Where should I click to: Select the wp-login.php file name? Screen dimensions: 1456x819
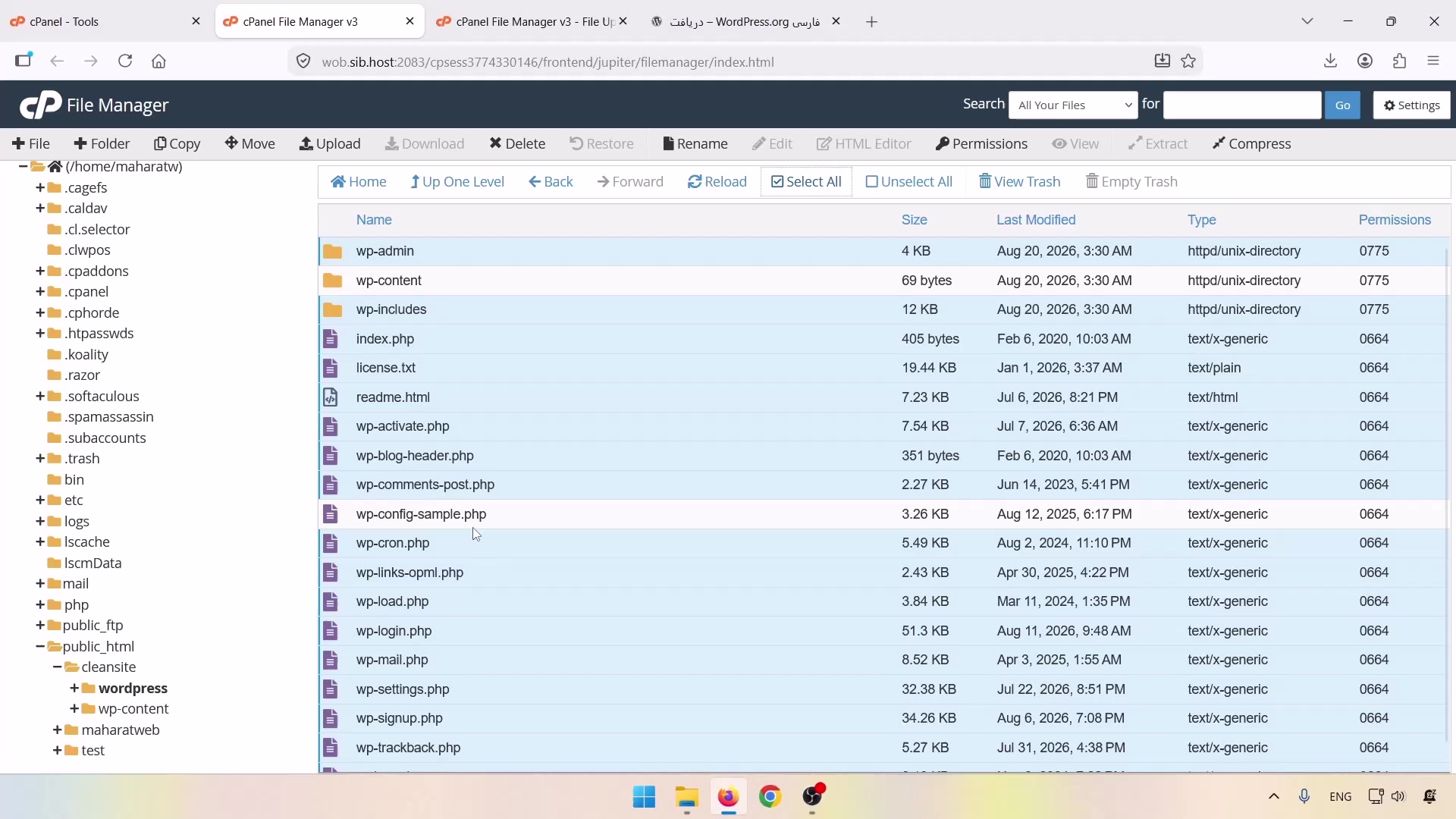[394, 631]
